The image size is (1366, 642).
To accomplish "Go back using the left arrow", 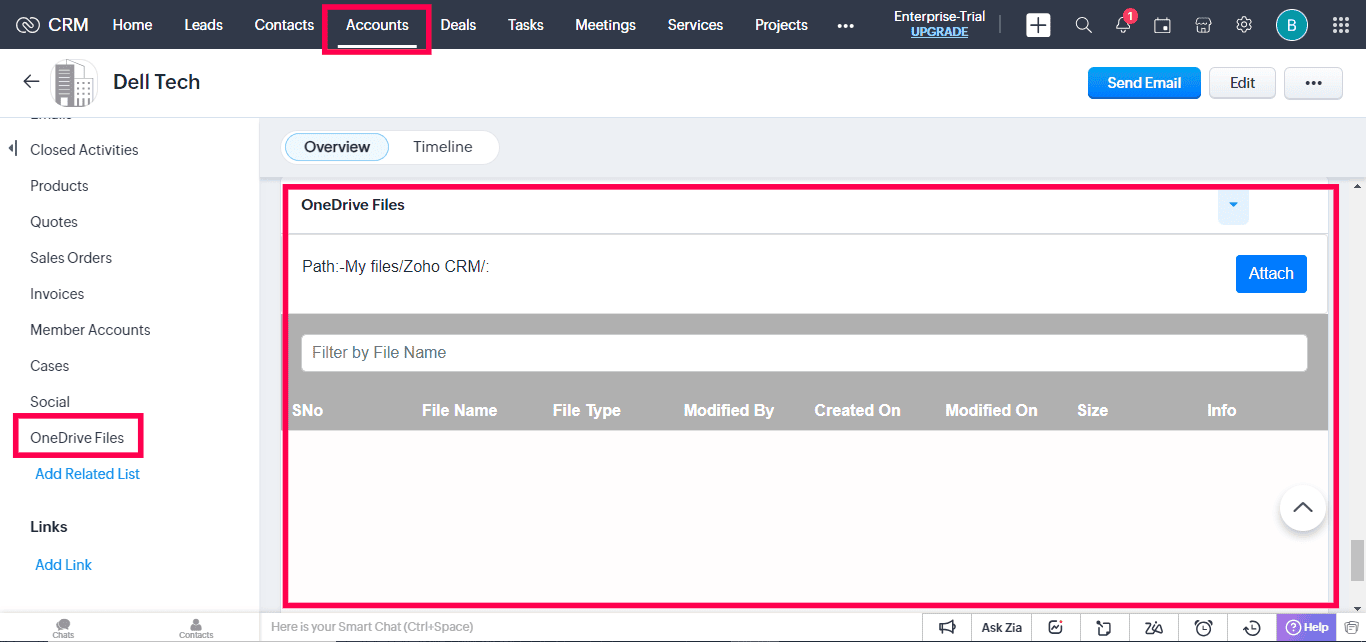I will pos(32,82).
